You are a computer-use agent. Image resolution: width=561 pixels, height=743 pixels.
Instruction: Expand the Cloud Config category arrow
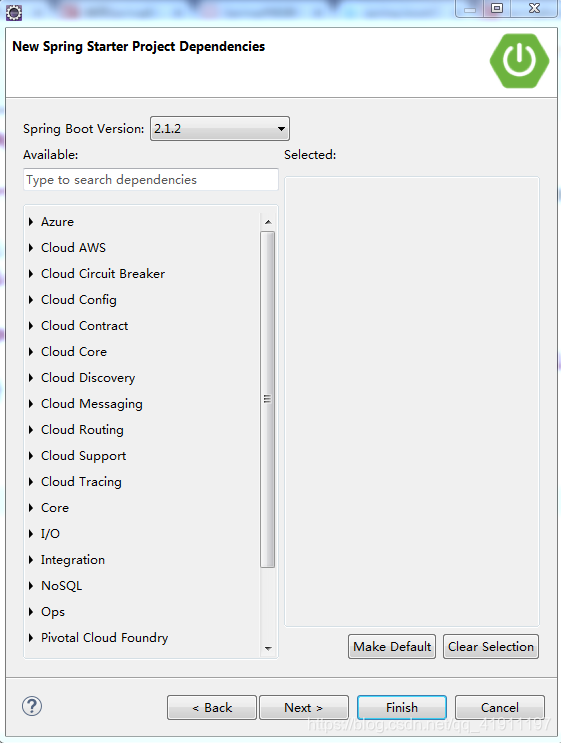click(x=31, y=300)
